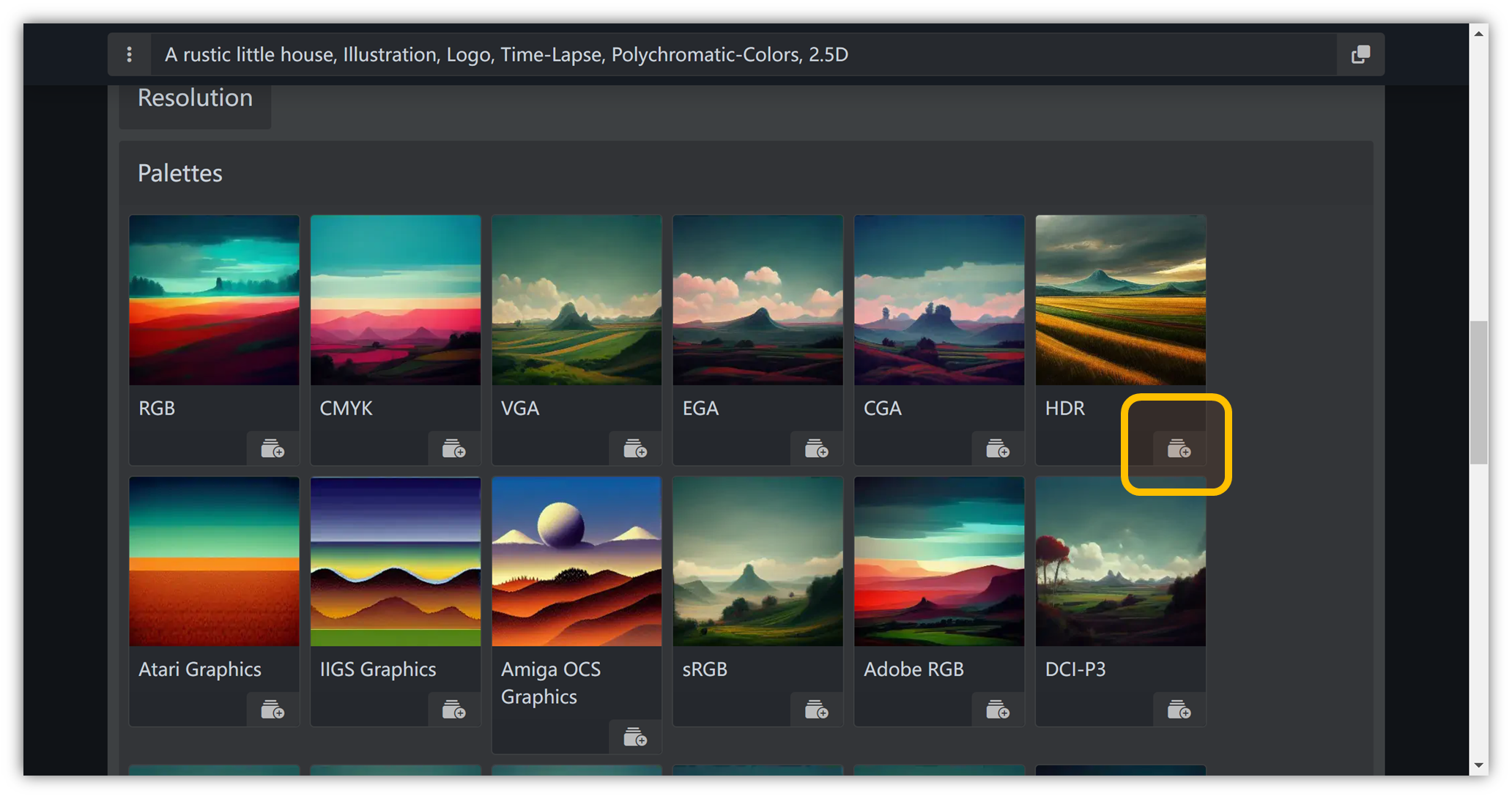Select the HDR landscape thumbnail
1512x799 pixels.
[1120, 300]
